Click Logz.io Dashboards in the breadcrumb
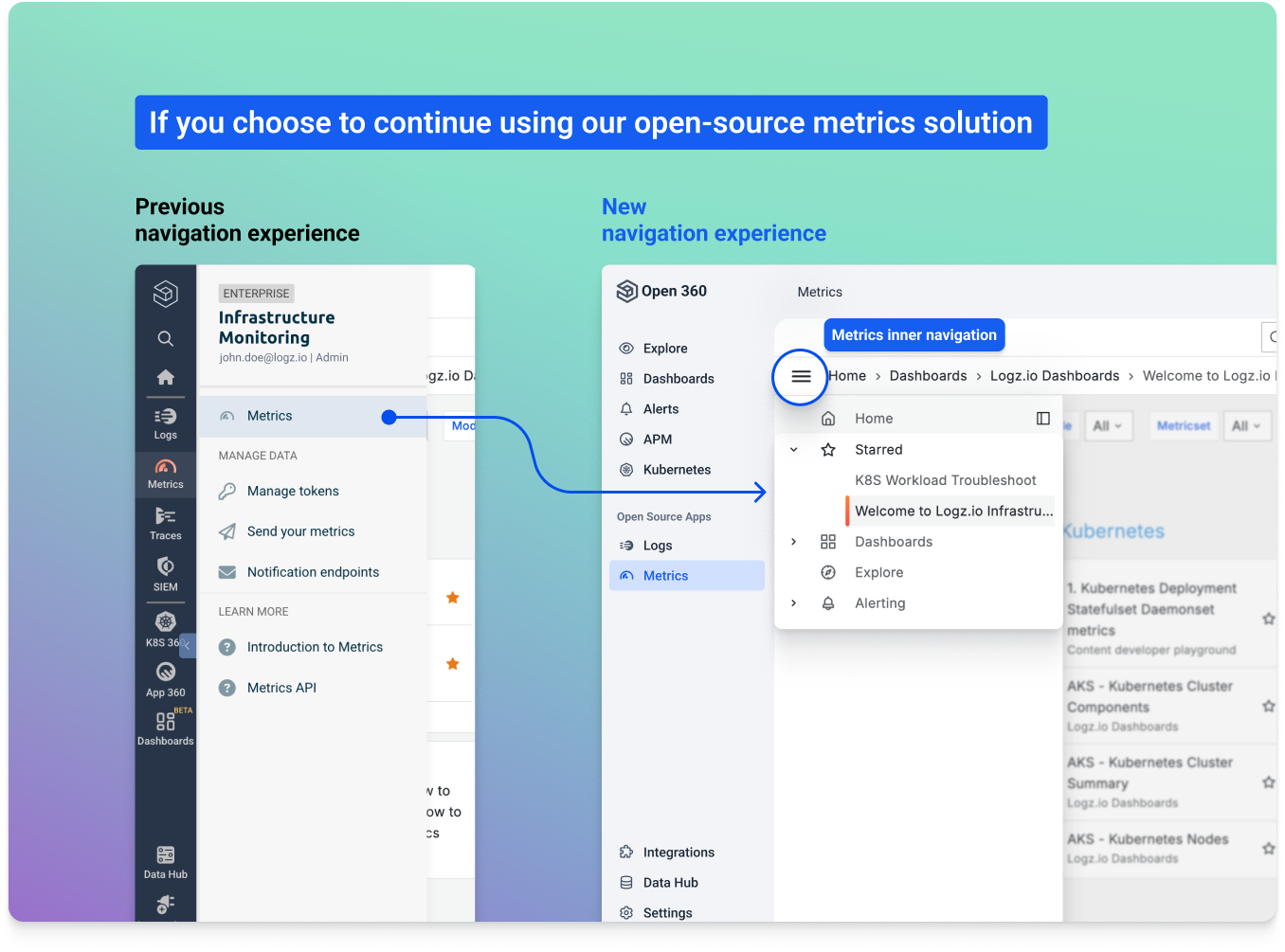This screenshot has height=952, width=1285. [x=1054, y=376]
